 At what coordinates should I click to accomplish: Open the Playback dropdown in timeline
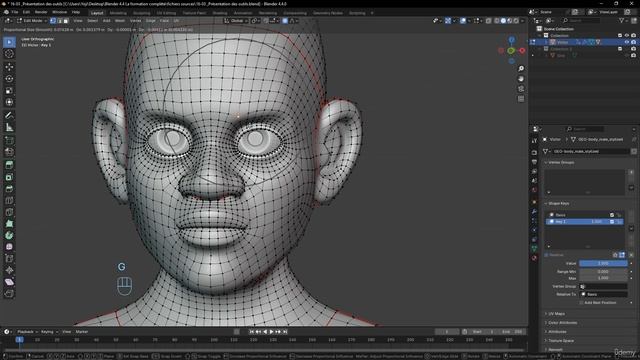click(28, 332)
